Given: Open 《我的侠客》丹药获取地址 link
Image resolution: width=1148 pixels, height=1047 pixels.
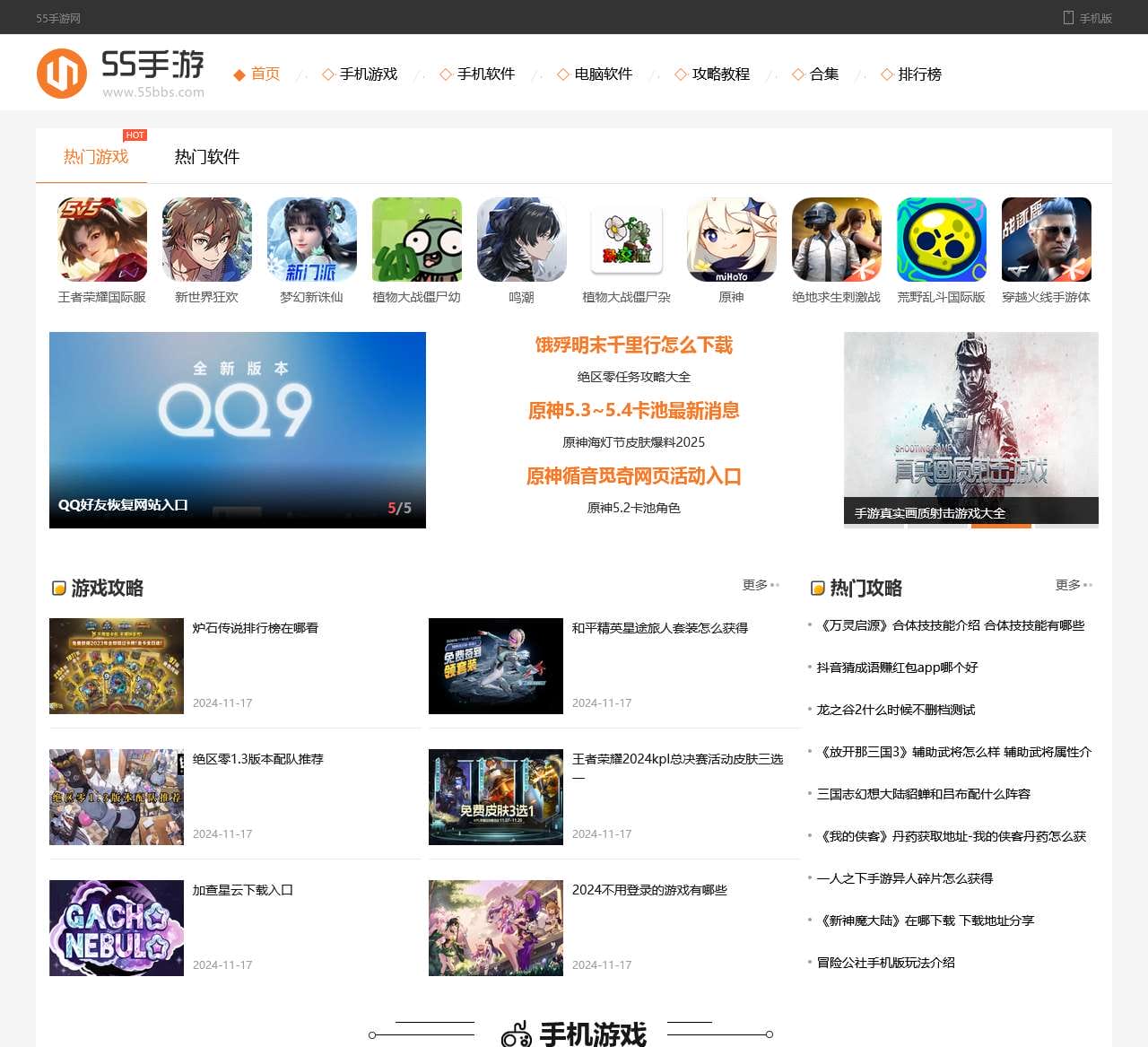Looking at the screenshot, I should (952, 836).
